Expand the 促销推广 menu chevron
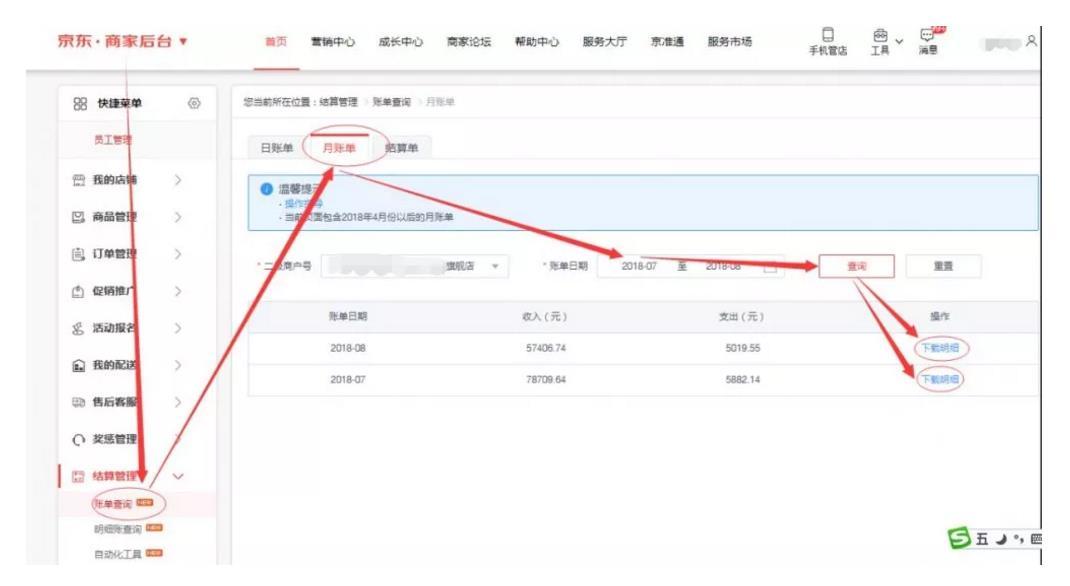1070x586 pixels. pos(178,291)
